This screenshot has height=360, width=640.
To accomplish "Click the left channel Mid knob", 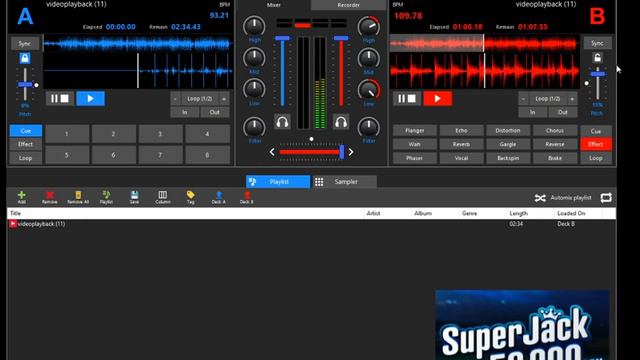I will pos(254,58).
